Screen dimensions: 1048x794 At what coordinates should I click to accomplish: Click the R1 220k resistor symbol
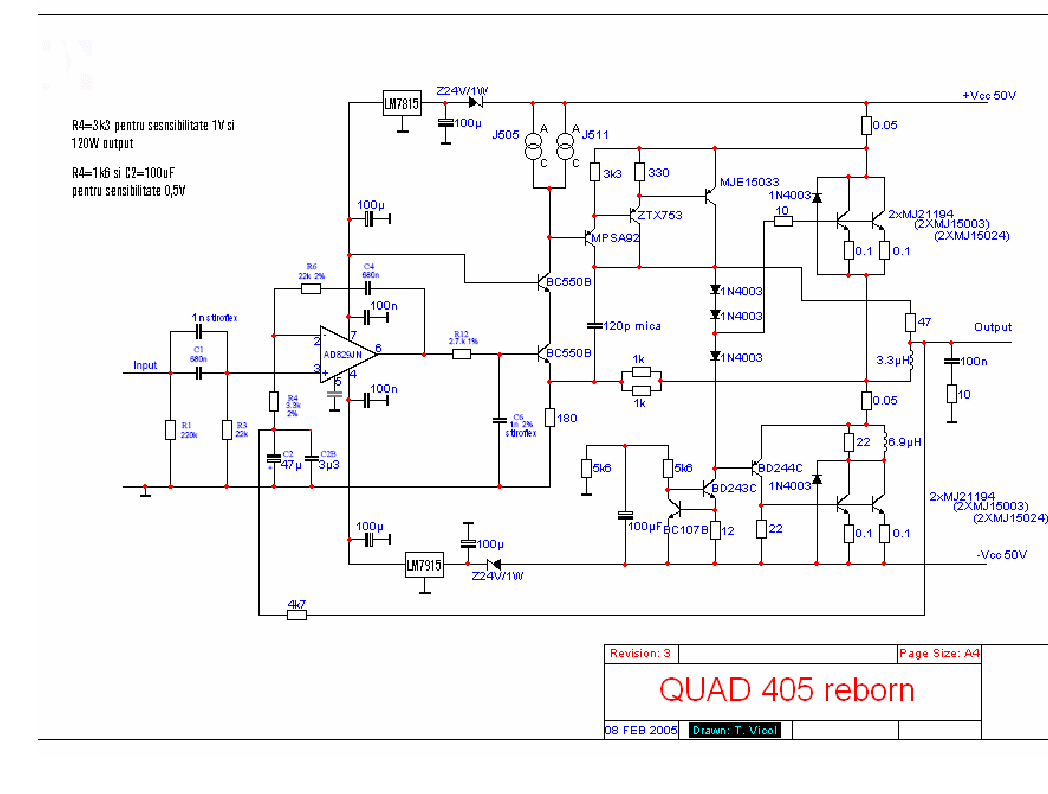170,430
